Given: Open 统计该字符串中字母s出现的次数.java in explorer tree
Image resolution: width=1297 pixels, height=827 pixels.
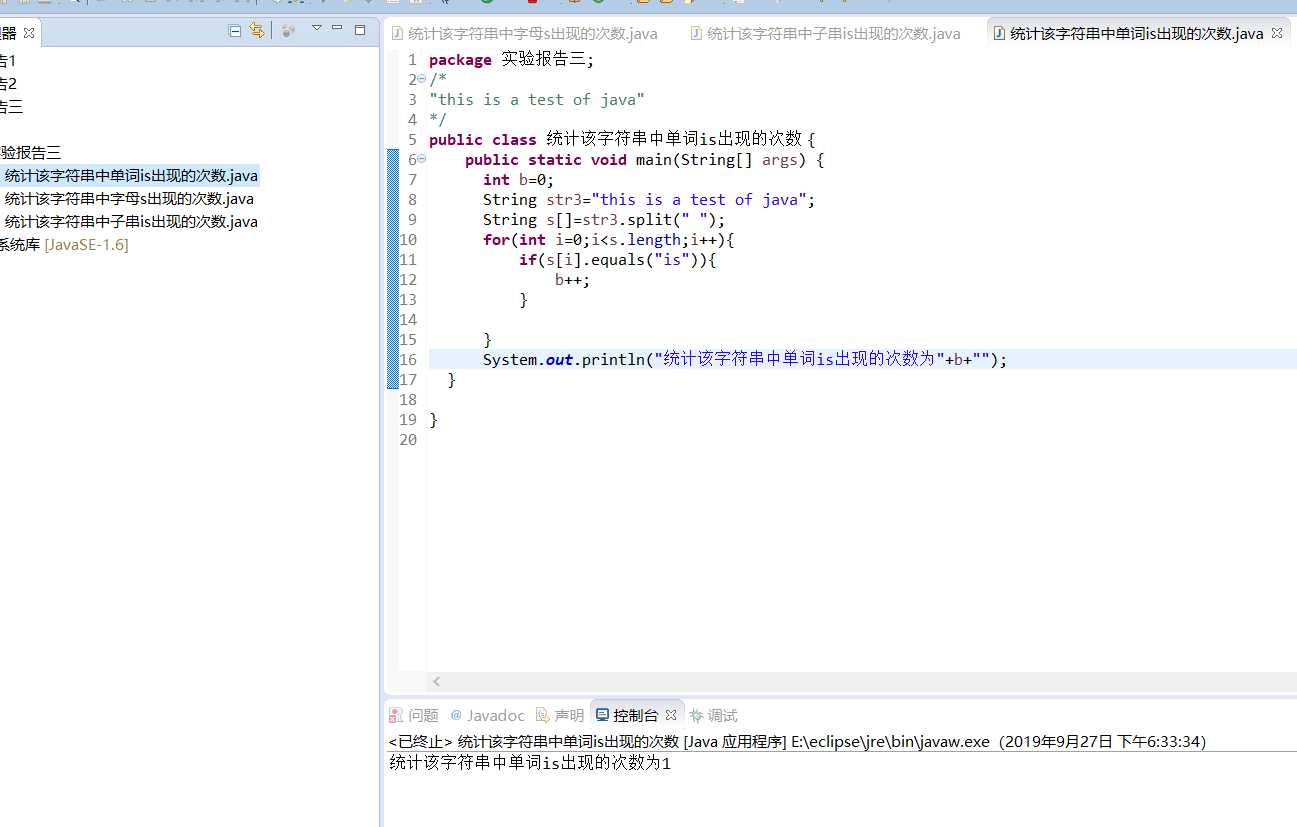Looking at the screenshot, I should [x=129, y=199].
